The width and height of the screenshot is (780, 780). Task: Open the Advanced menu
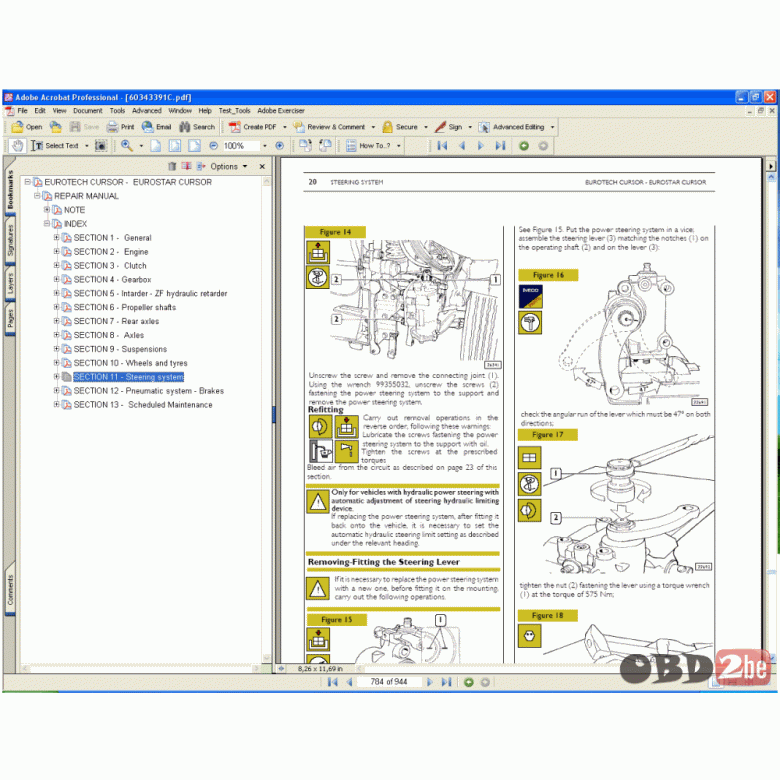147,110
